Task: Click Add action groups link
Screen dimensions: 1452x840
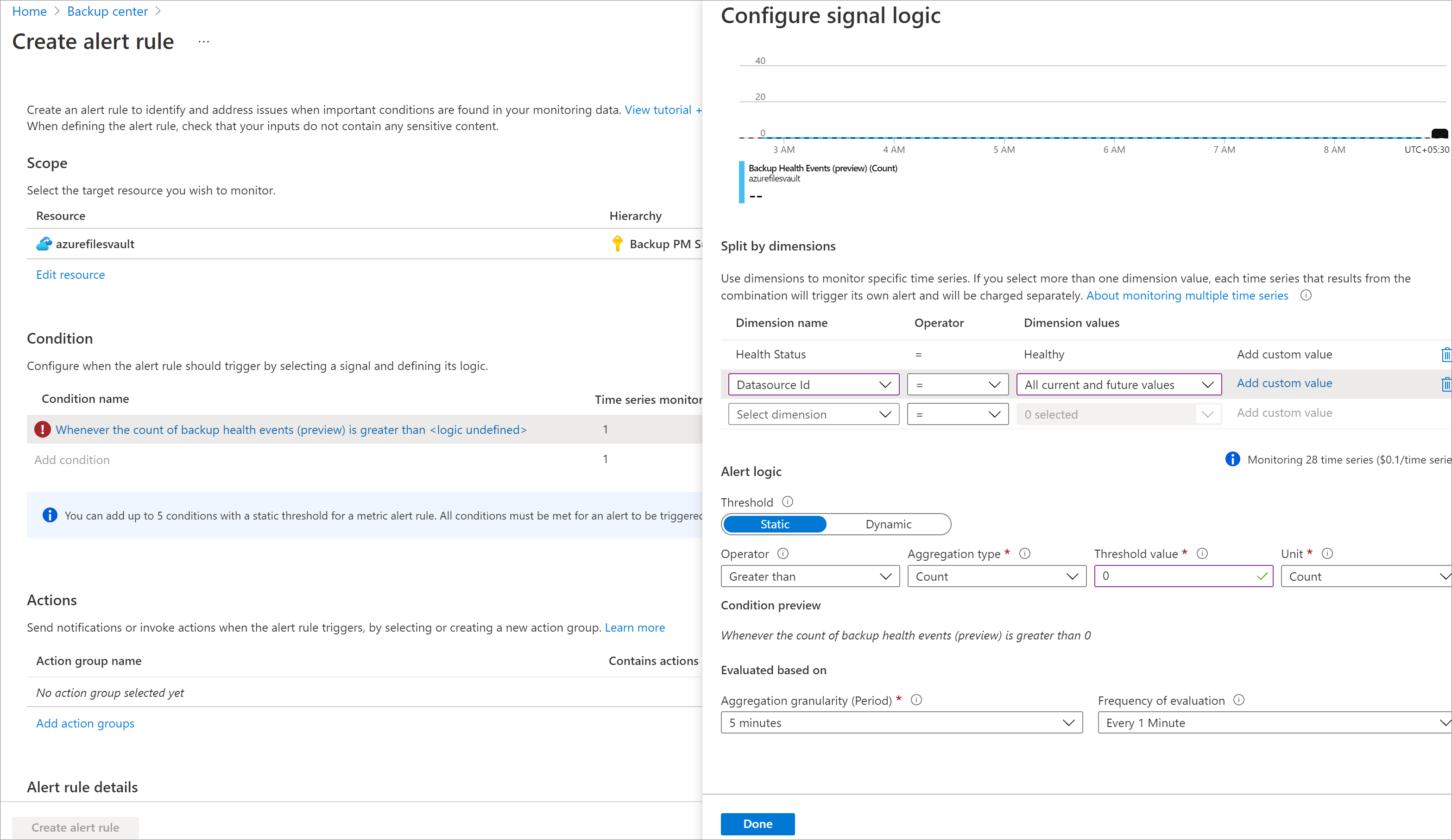Action: click(x=85, y=723)
